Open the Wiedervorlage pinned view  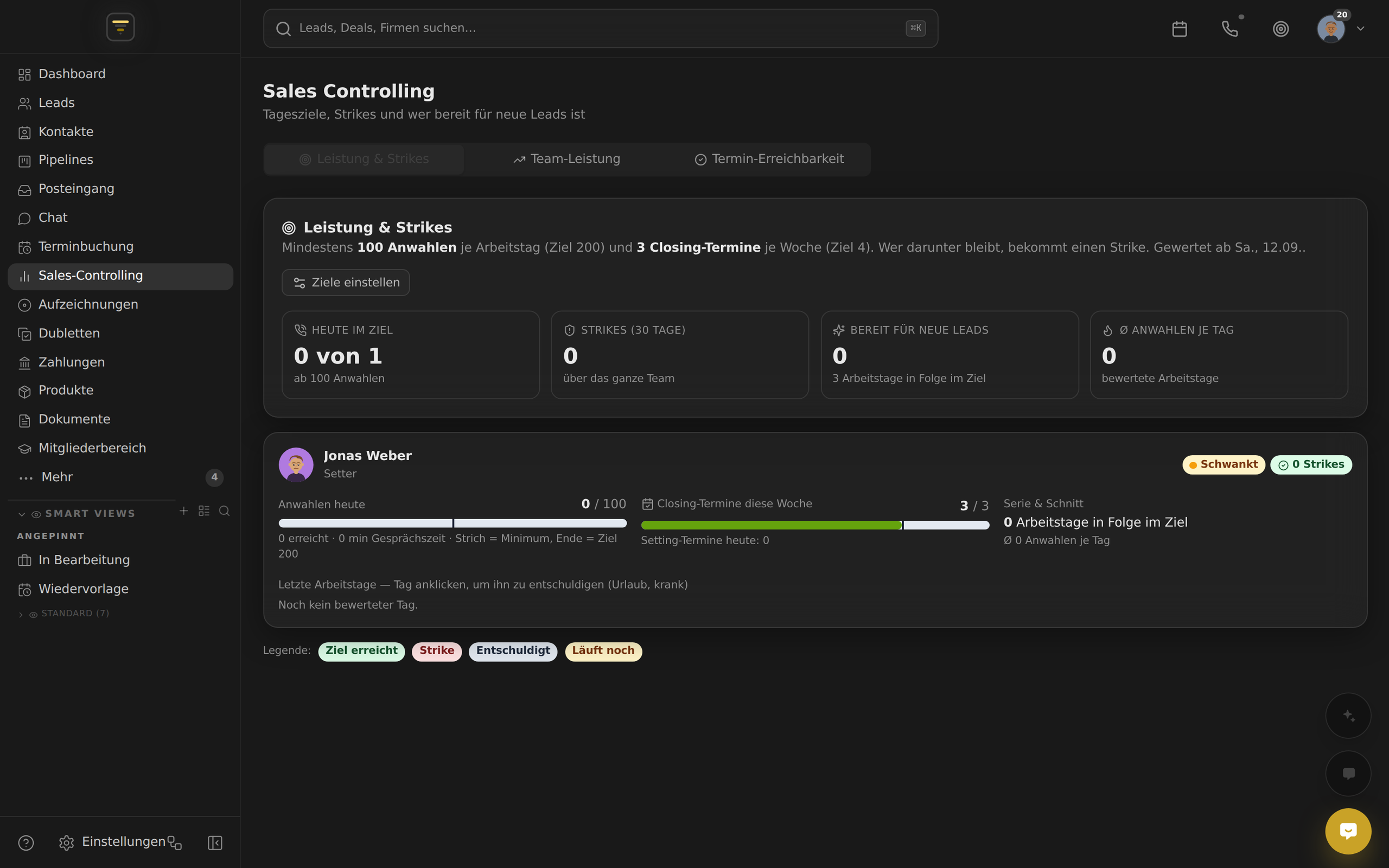120,589
